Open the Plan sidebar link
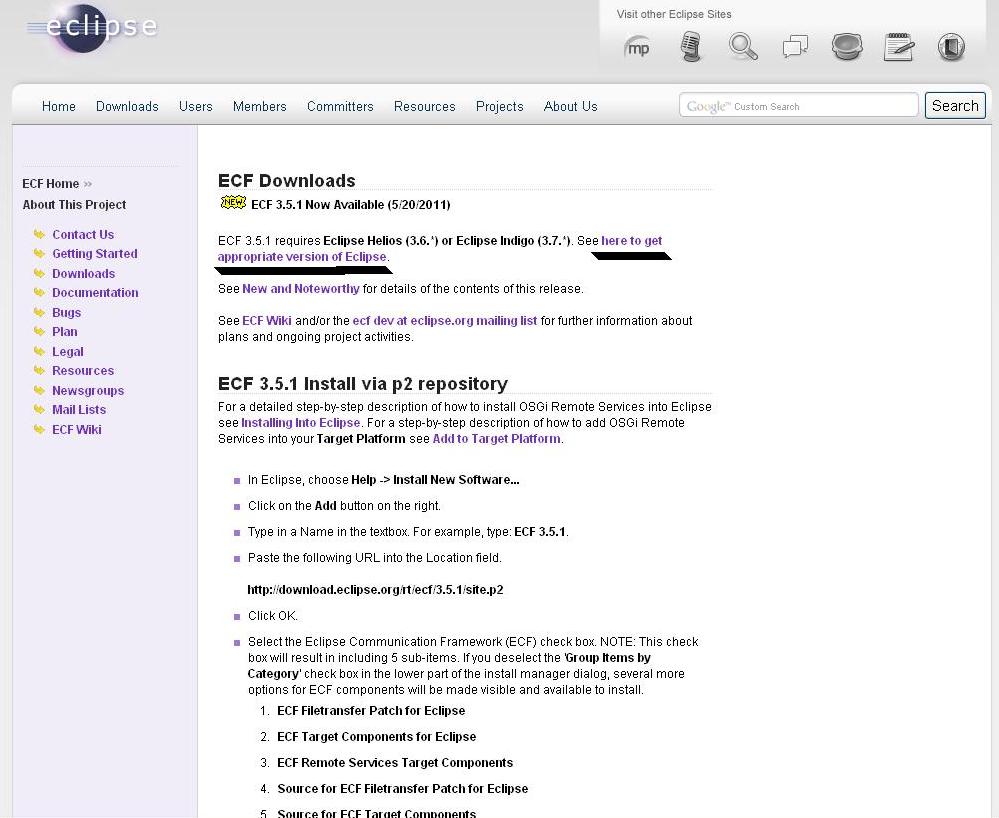The height and width of the screenshot is (818, 999). [64, 331]
